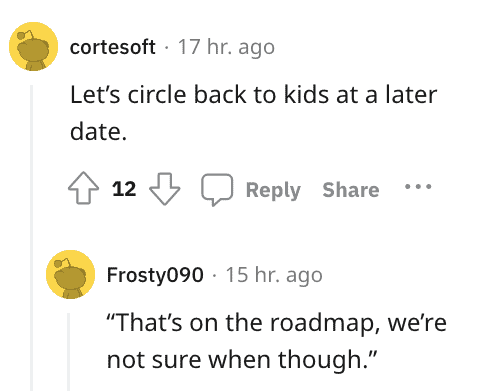Screen dimensions: 477x391
Task: Click the 17 hr. ago timestamp
Action: [226, 47]
